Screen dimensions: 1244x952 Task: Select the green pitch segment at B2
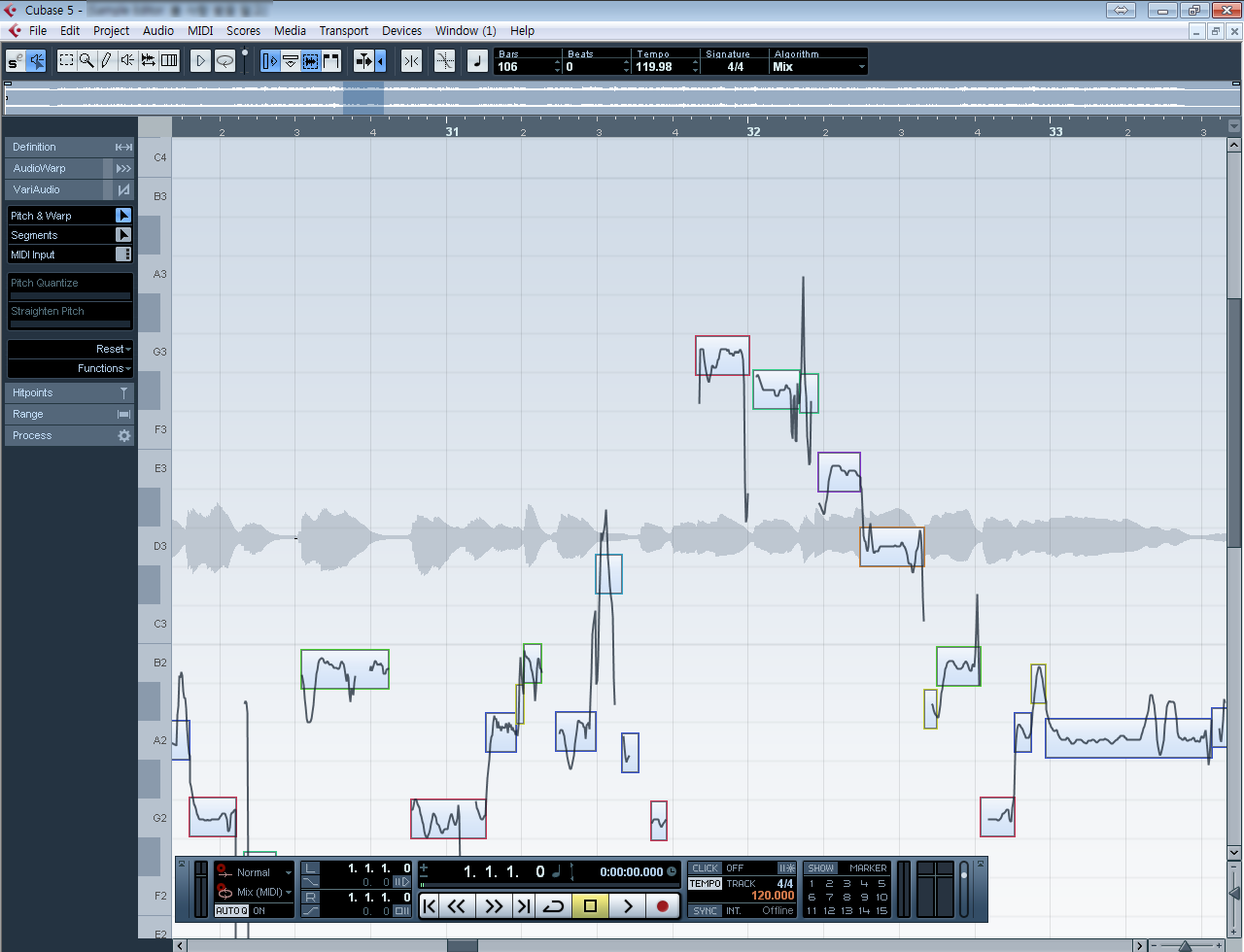pos(345,669)
